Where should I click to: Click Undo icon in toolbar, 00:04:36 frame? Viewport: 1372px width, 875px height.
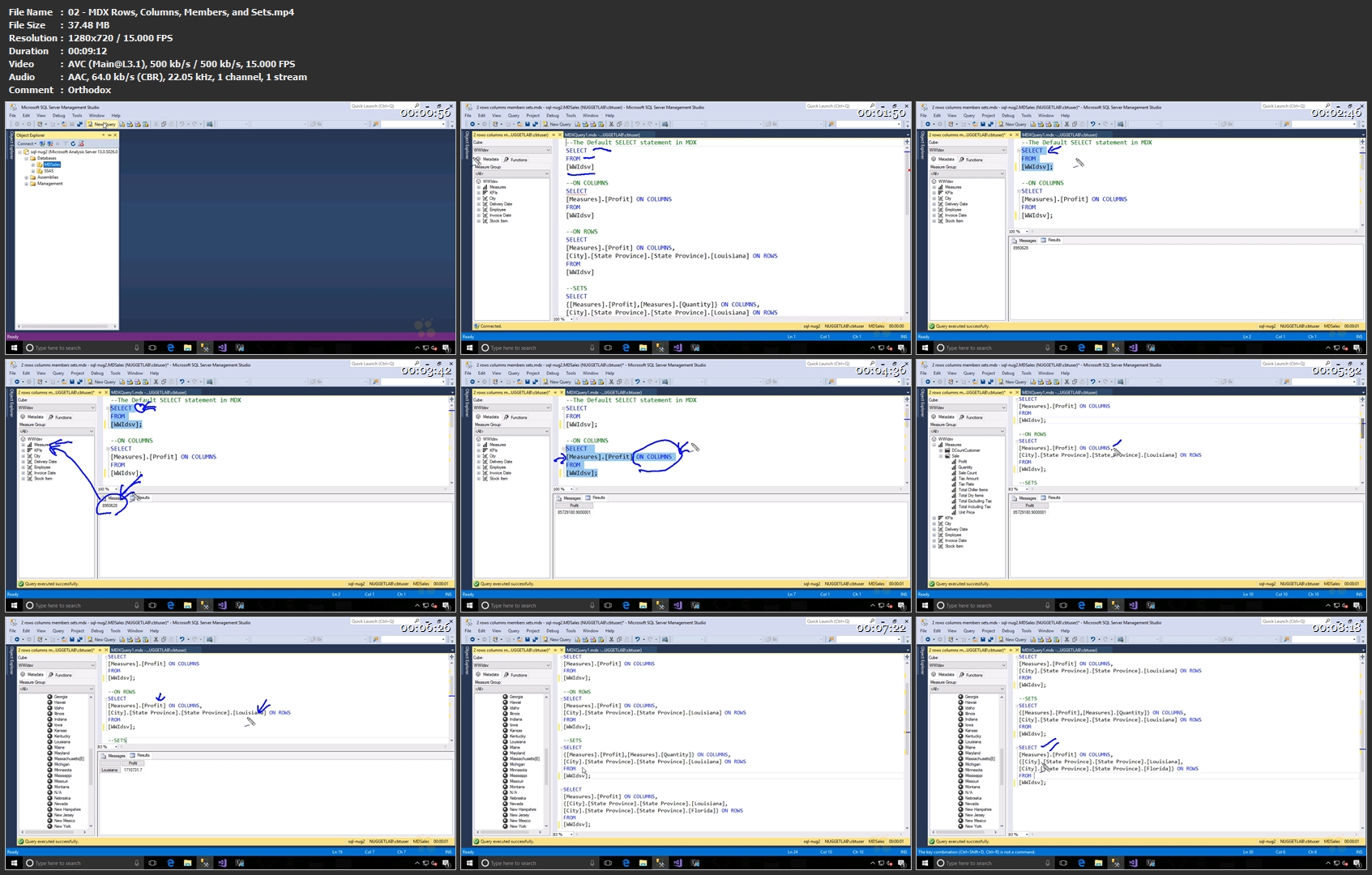[637, 382]
